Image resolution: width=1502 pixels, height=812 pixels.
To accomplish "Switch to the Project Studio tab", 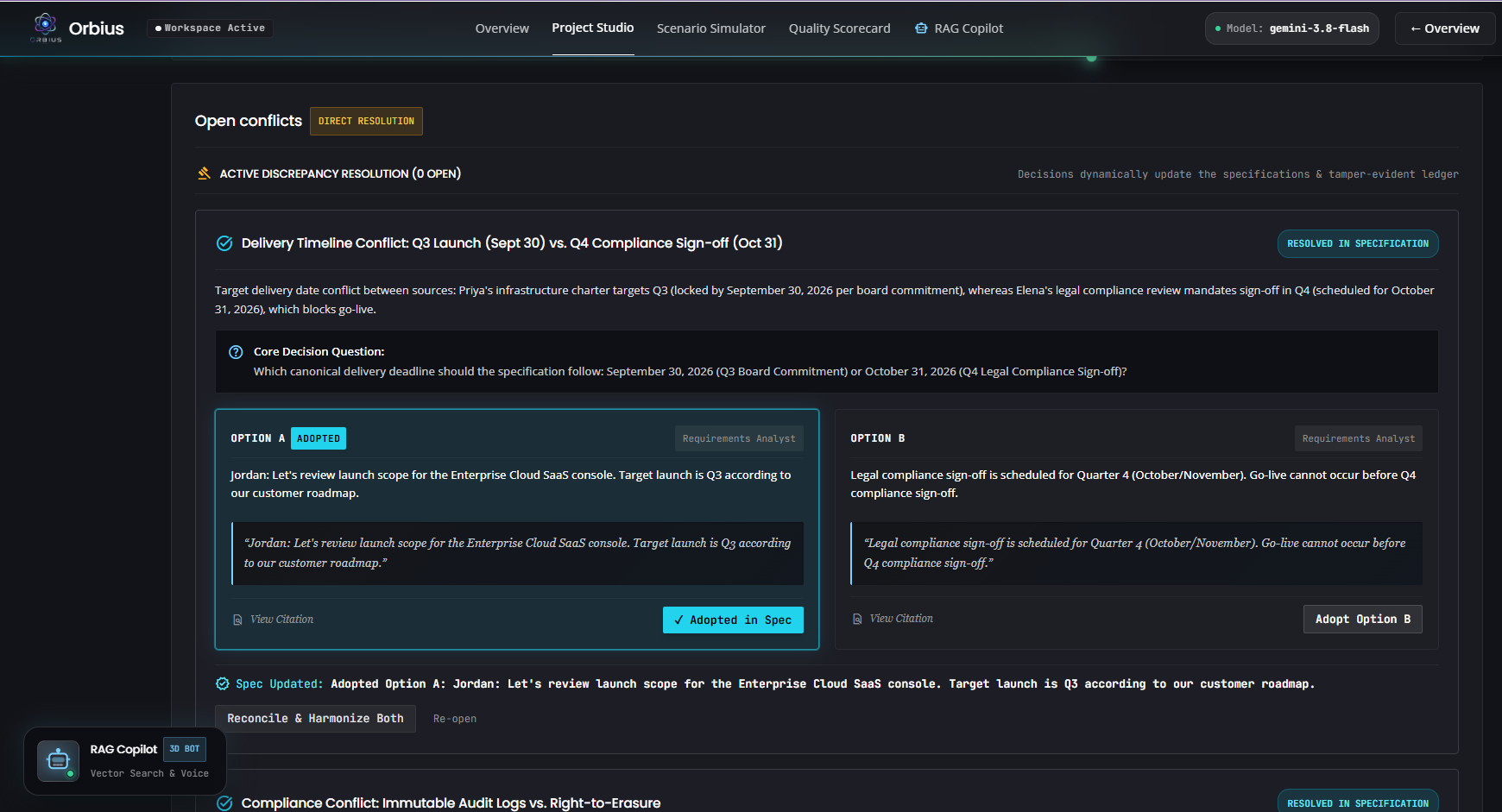I will [593, 28].
